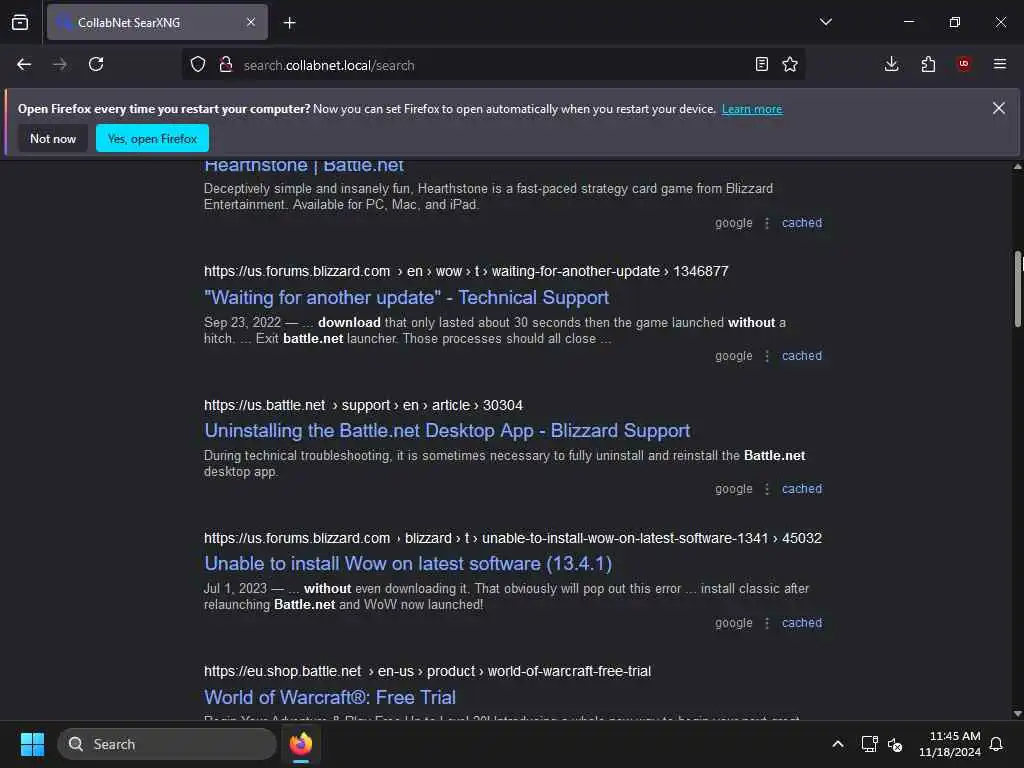Screen dimensions: 1024x768
Task: Click unable-to-install-wow forum URL text
Action: tap(513, 538)
